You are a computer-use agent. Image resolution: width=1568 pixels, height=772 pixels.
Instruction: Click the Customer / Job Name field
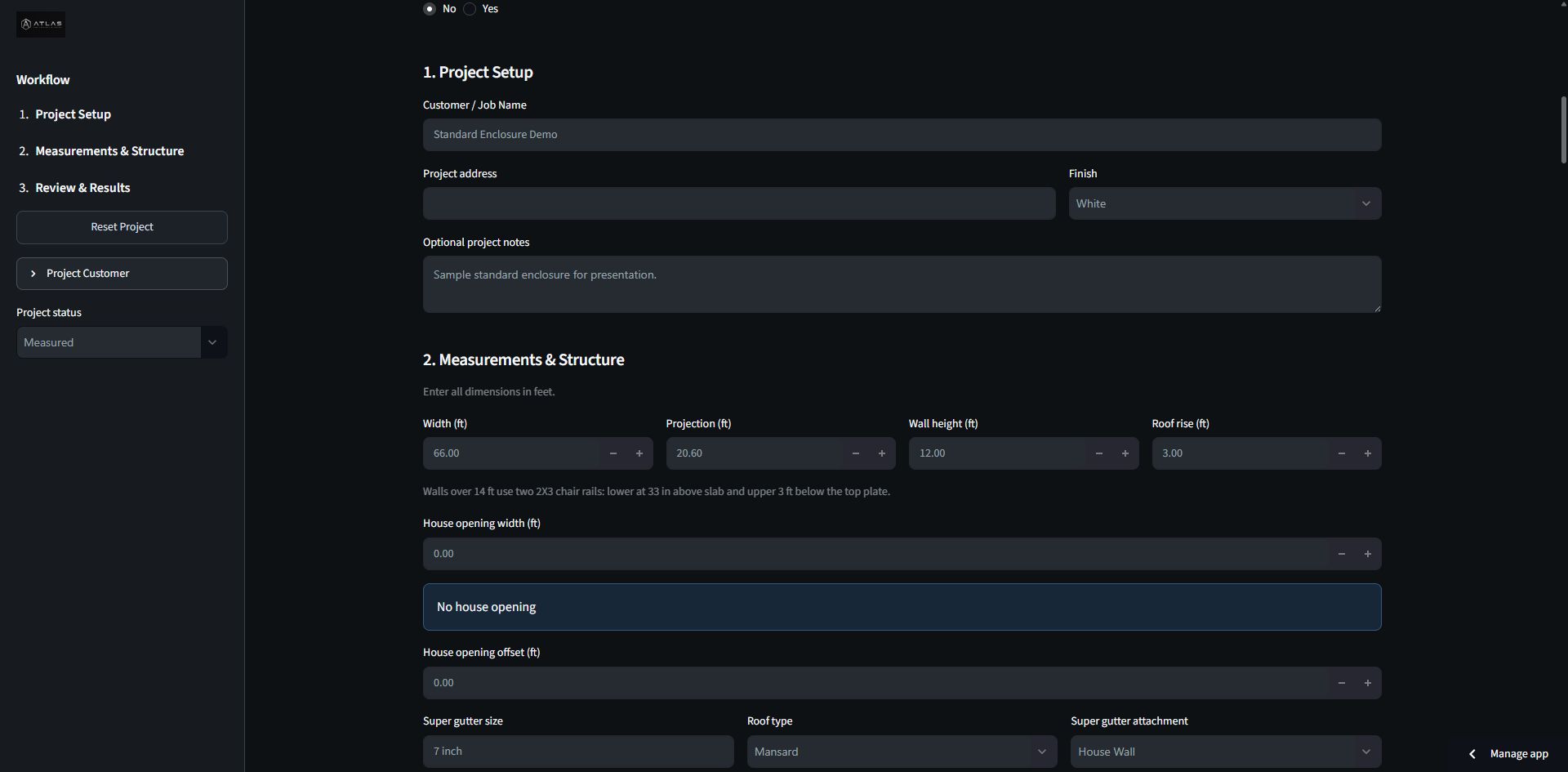(x=902, y=135)
